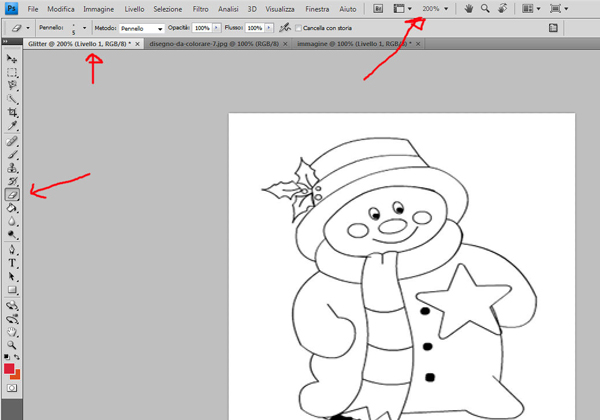
Task: Open the Arrange Documents dropdown
Action: (532, 8)
